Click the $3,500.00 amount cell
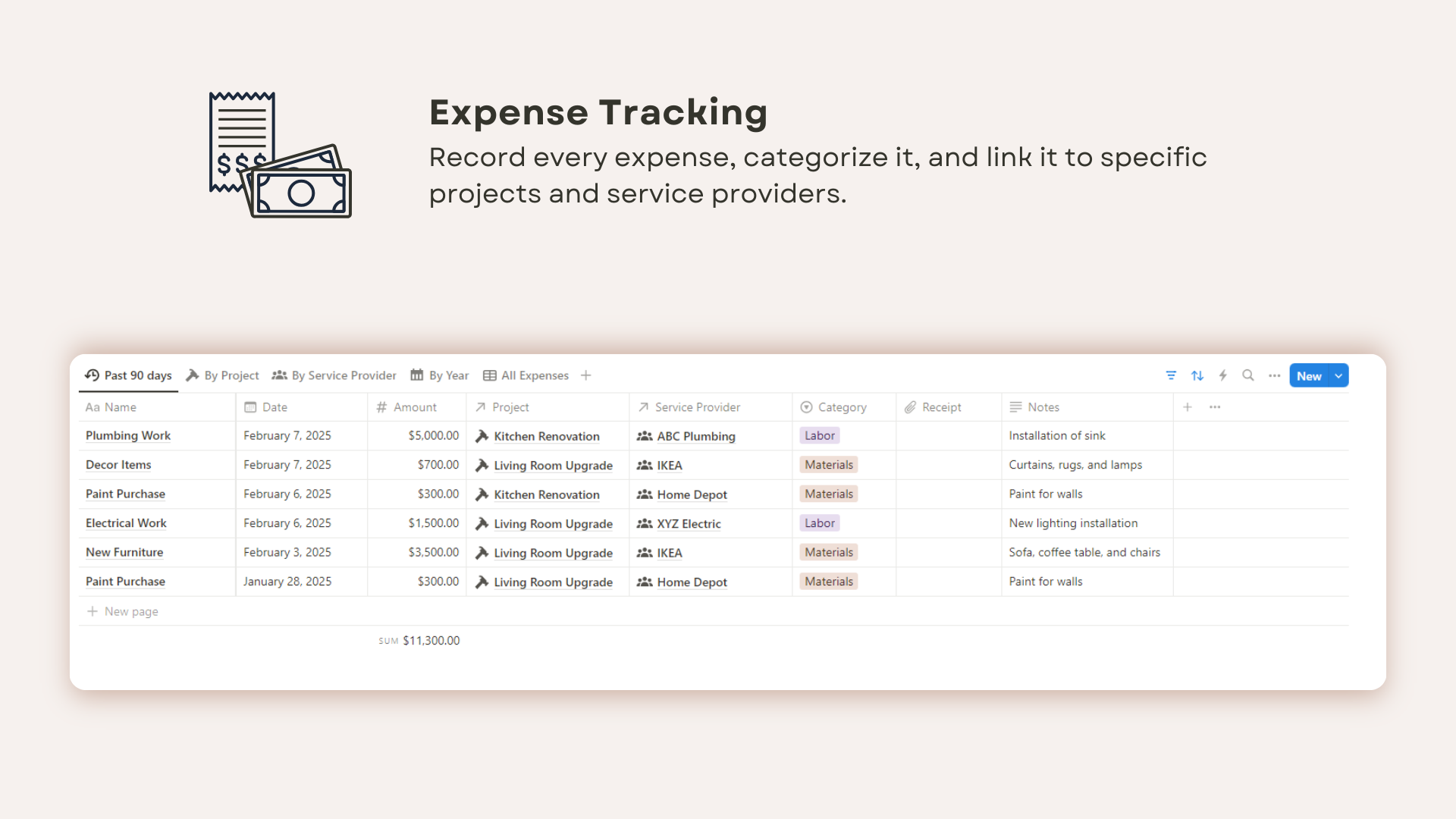This screenshot has height=819, width=1456. coord(417,552)
